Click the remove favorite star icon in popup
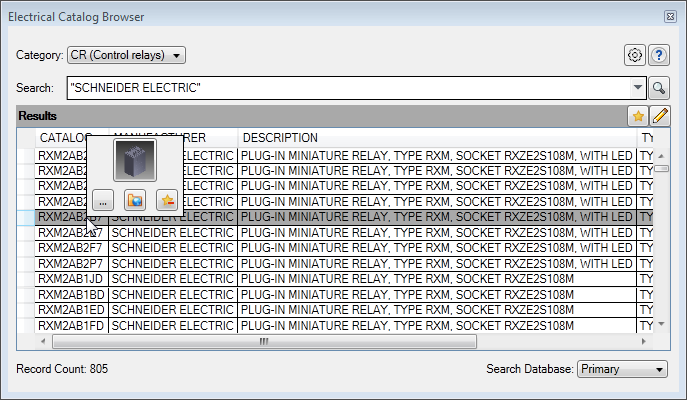This screenshot has height=400, width=687. (167, 201)
